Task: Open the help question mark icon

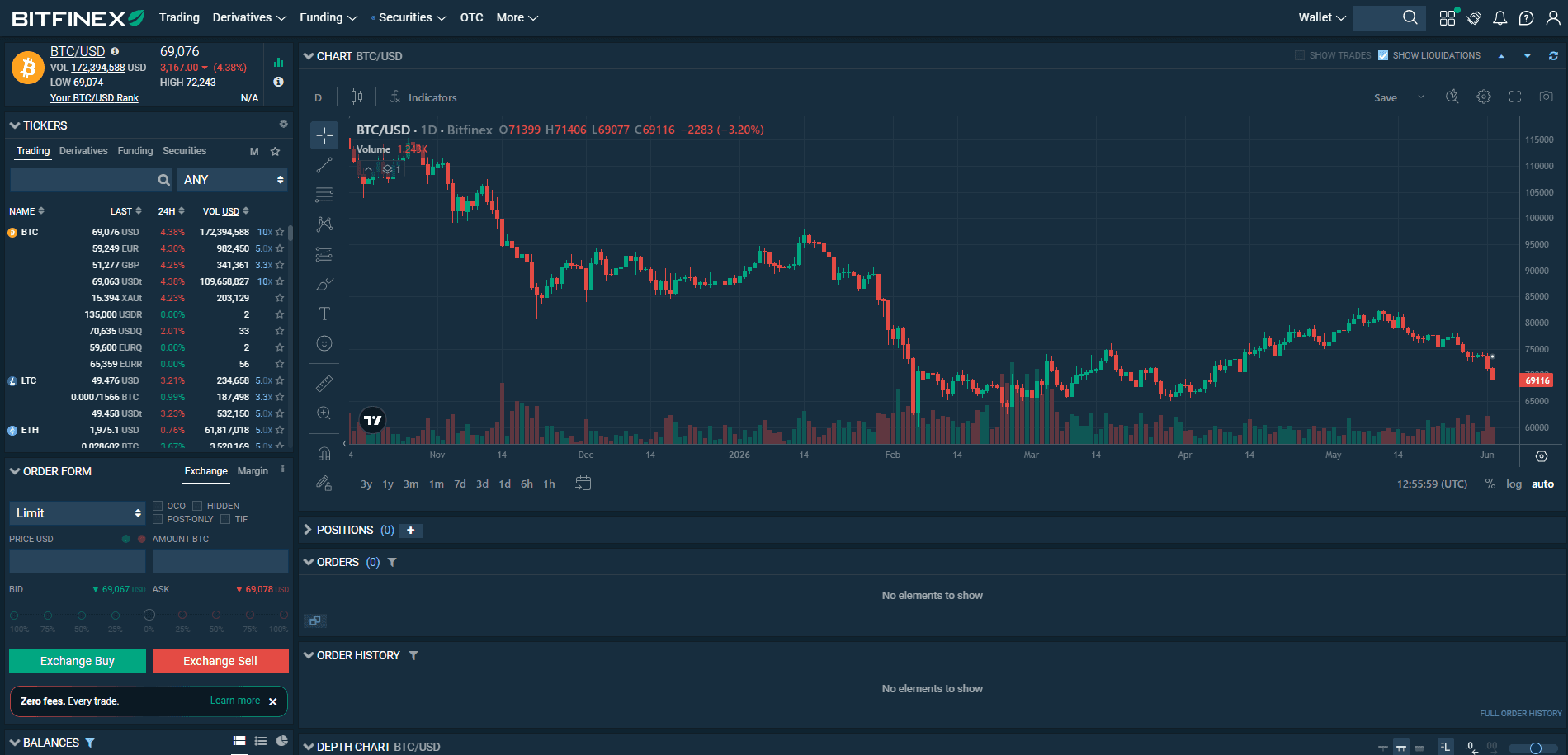Action: 1527,17
